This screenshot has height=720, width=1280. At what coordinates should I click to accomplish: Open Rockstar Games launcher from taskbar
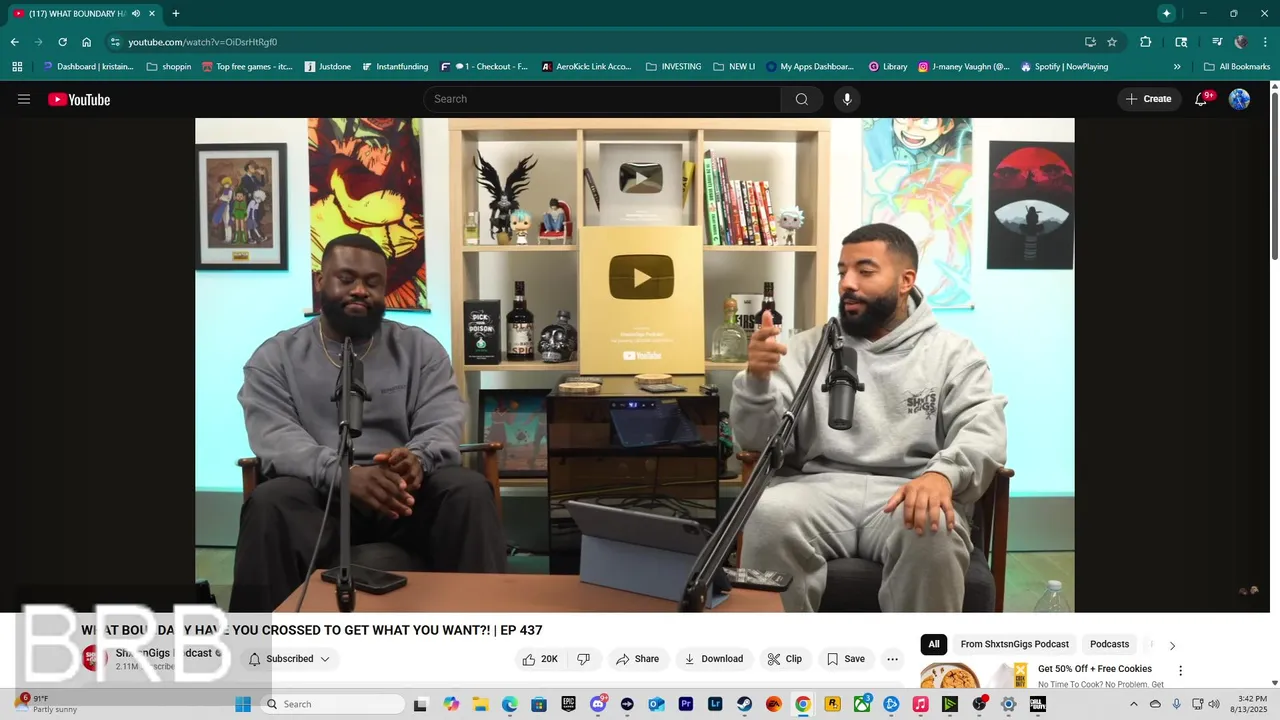coord(832,704)
